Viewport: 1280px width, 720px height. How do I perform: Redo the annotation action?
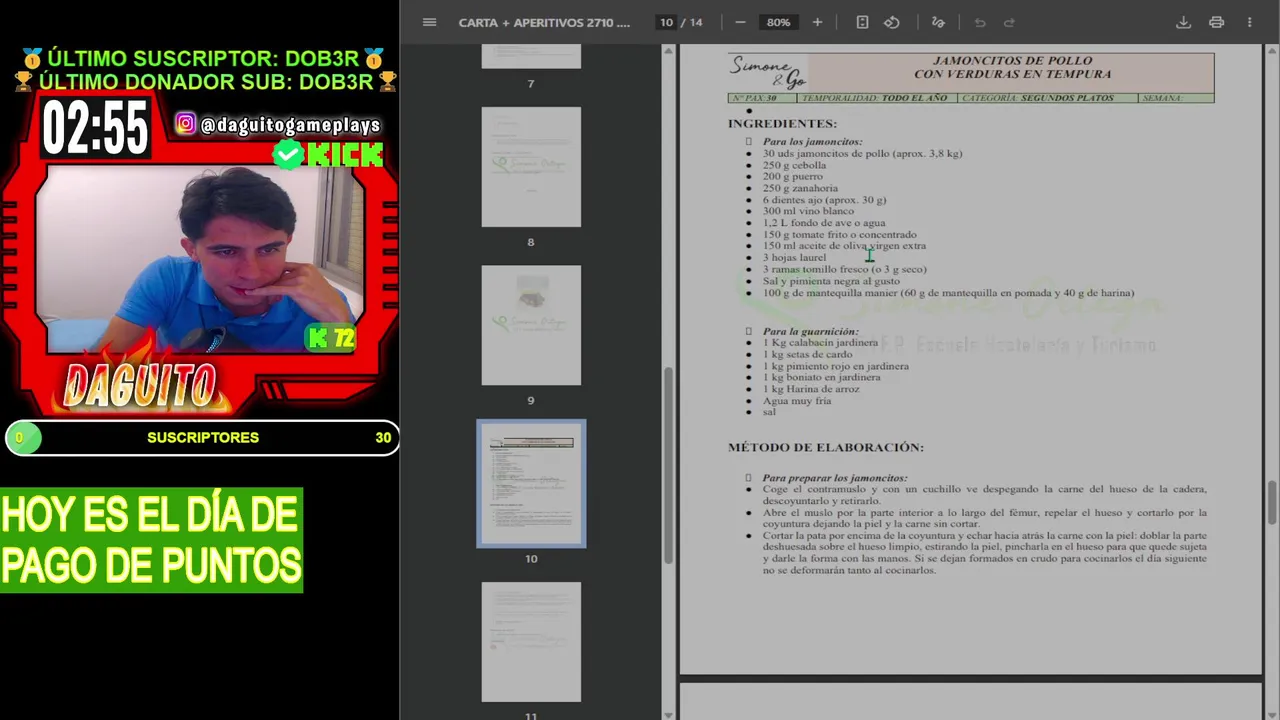1009,22
